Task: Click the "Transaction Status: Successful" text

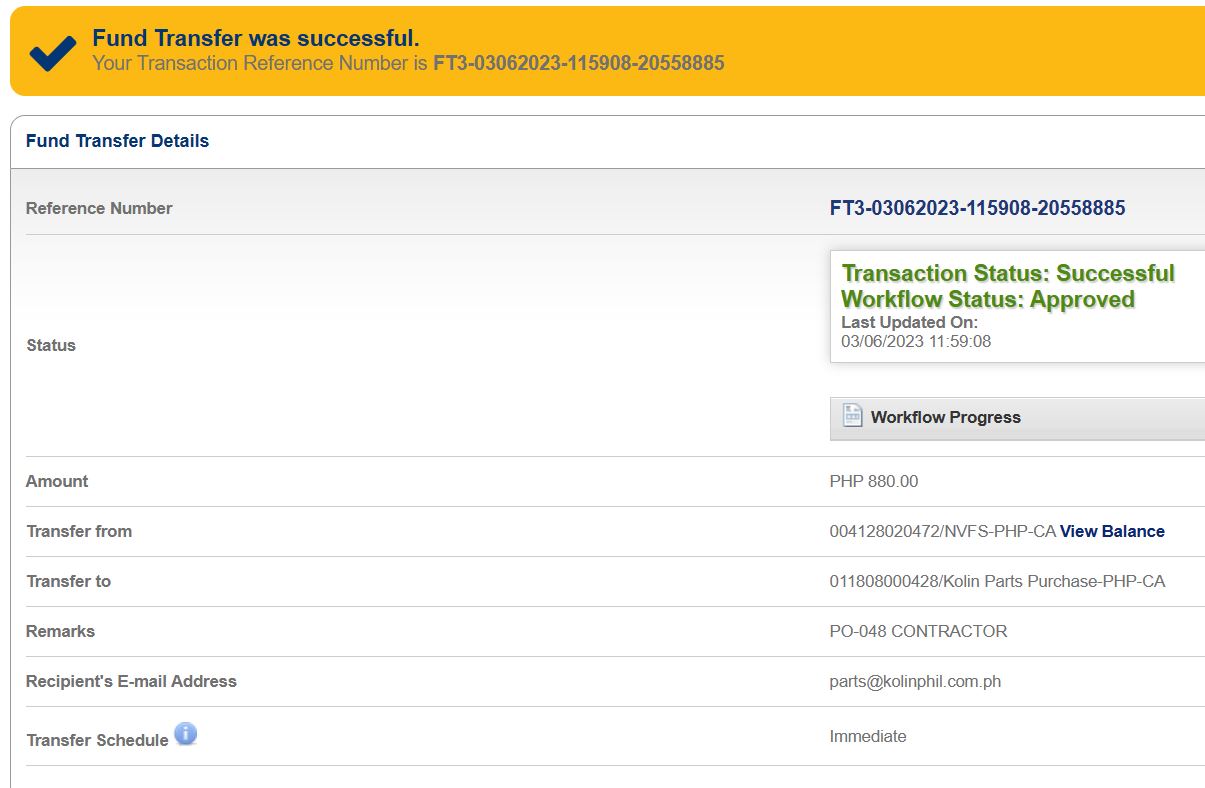Action: (1007, 273)
